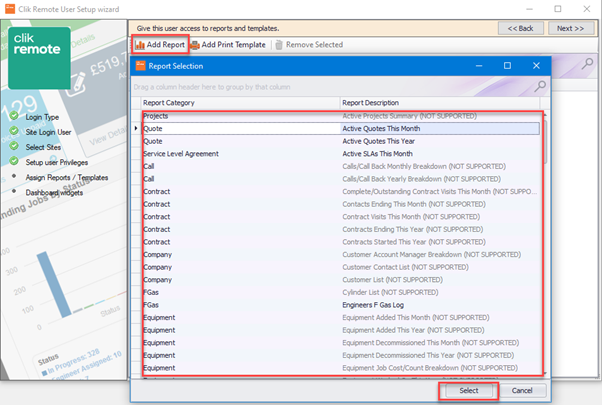Select Active Quotes This Year row
Viewport: 602px width, 405px height.
pos(341,141)
